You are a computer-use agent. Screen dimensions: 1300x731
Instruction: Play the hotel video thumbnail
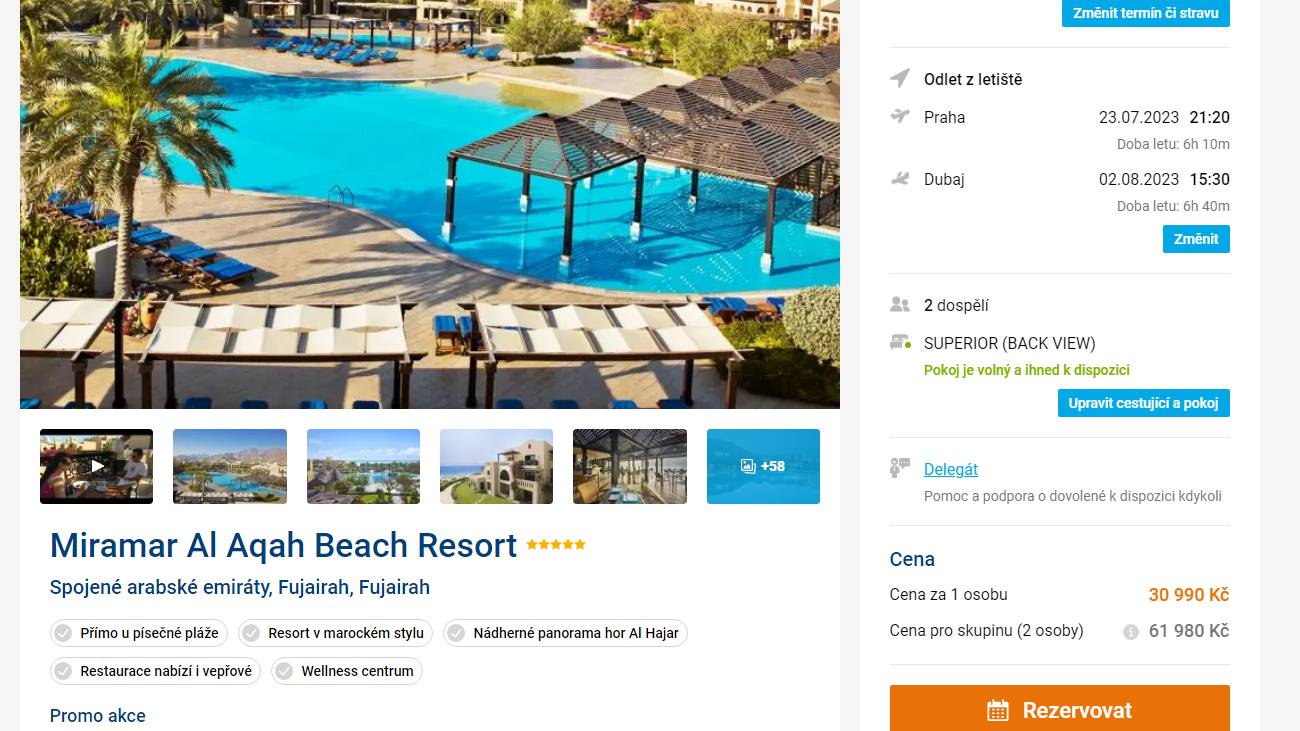[97, 466]
